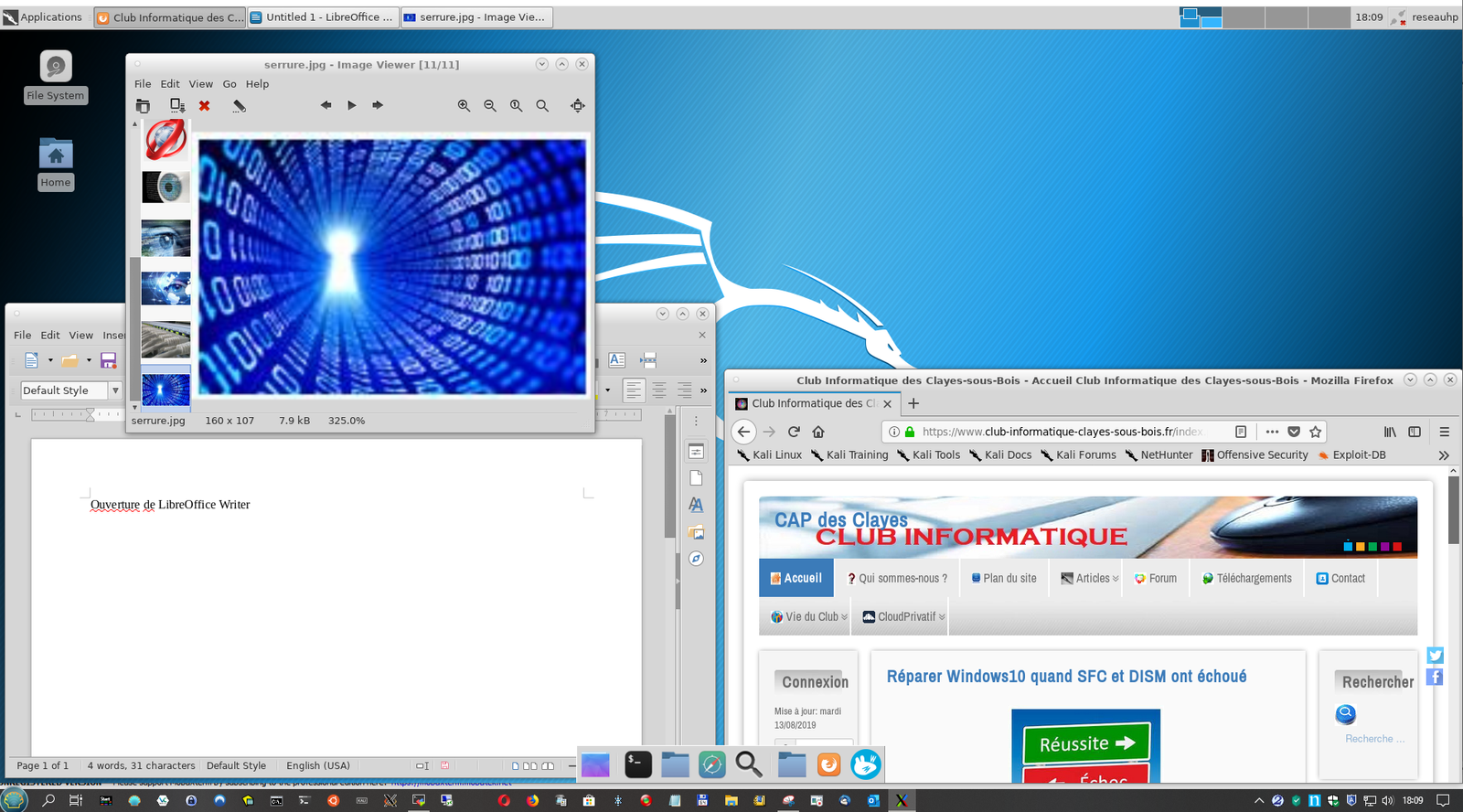Expand hidden standard toolbar items in Writer

click(703, 360)
